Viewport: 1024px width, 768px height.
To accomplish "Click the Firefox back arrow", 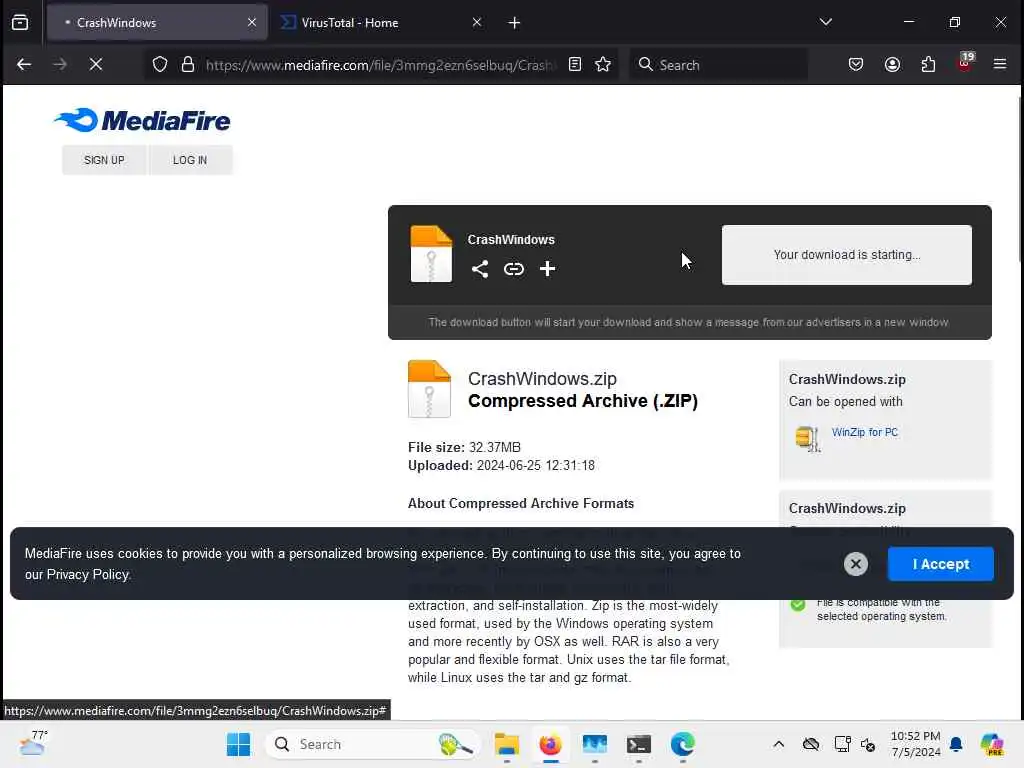I will click(24, 64).
